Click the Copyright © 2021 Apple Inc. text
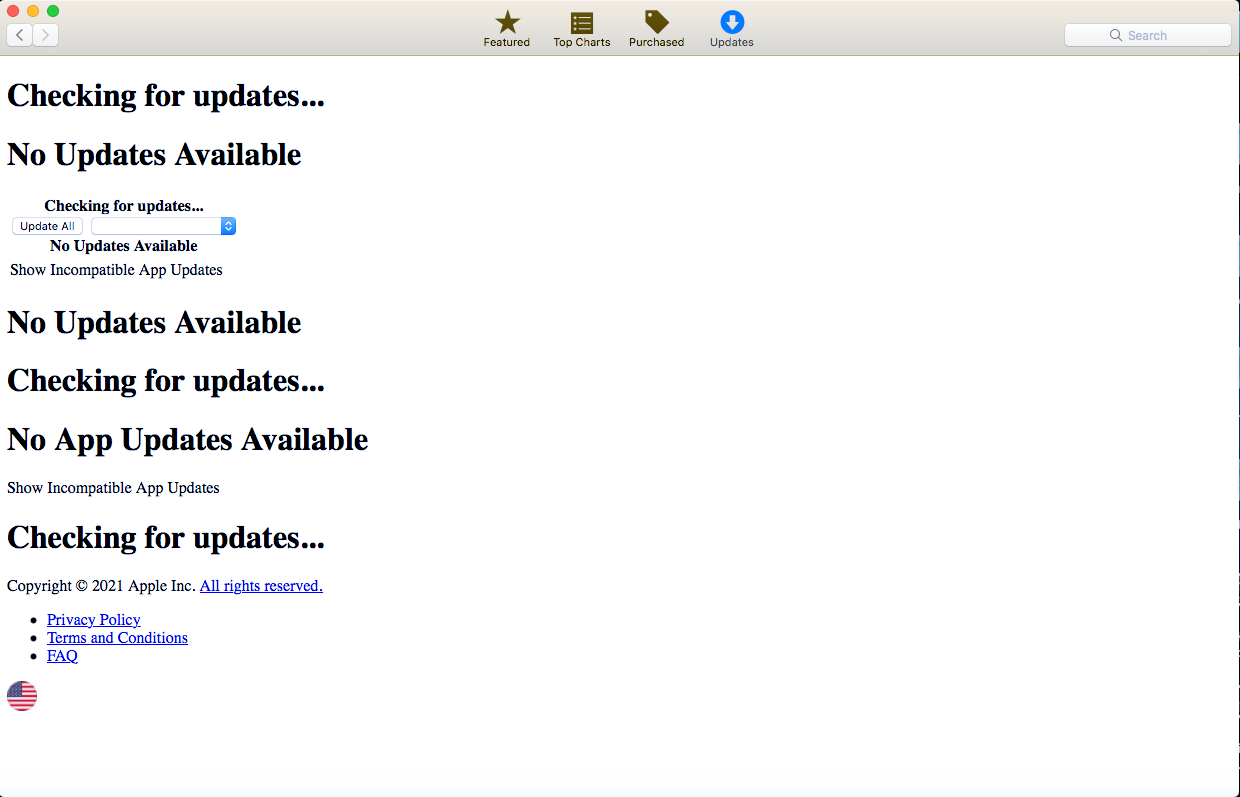 click(x=101, y=586)
